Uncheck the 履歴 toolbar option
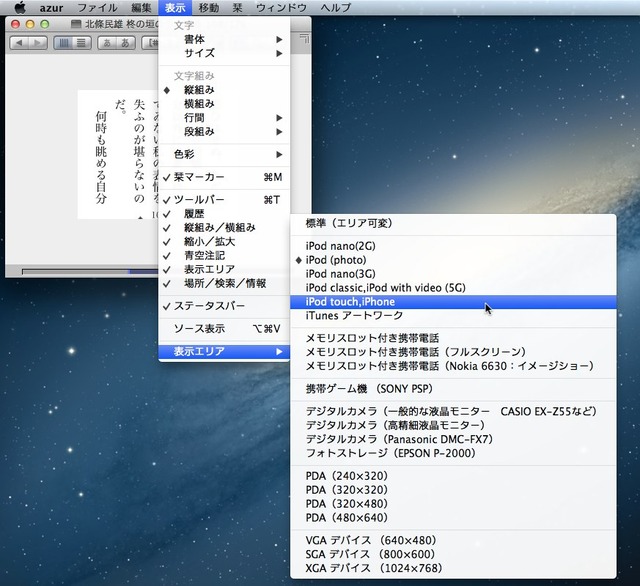 click(x=224, y=213)
